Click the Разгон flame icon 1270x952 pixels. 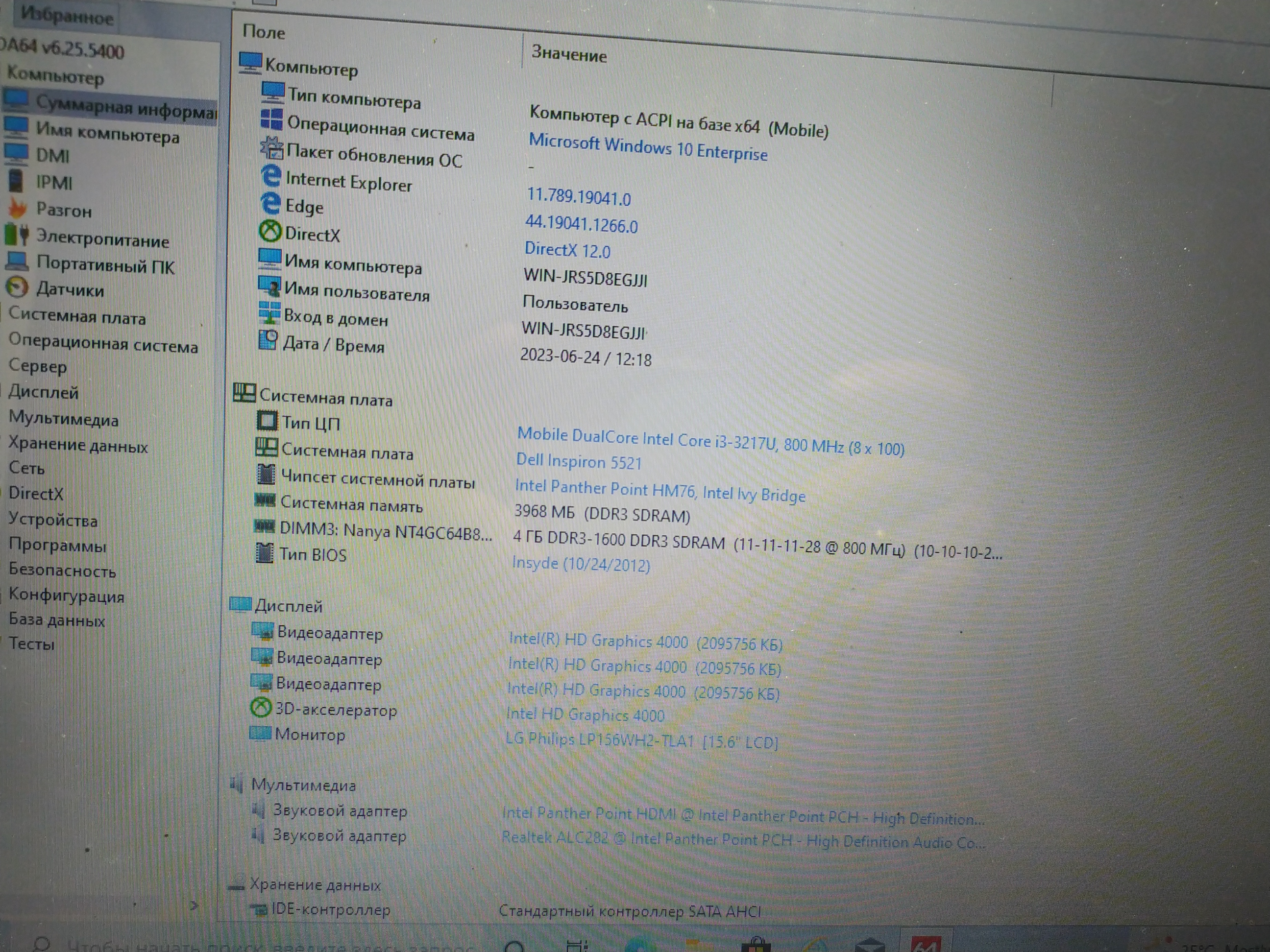point(17,208)
